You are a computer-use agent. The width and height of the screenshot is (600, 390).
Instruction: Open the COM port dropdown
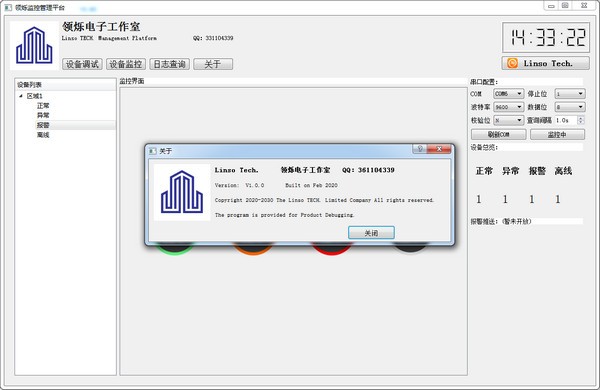point(508,94)
